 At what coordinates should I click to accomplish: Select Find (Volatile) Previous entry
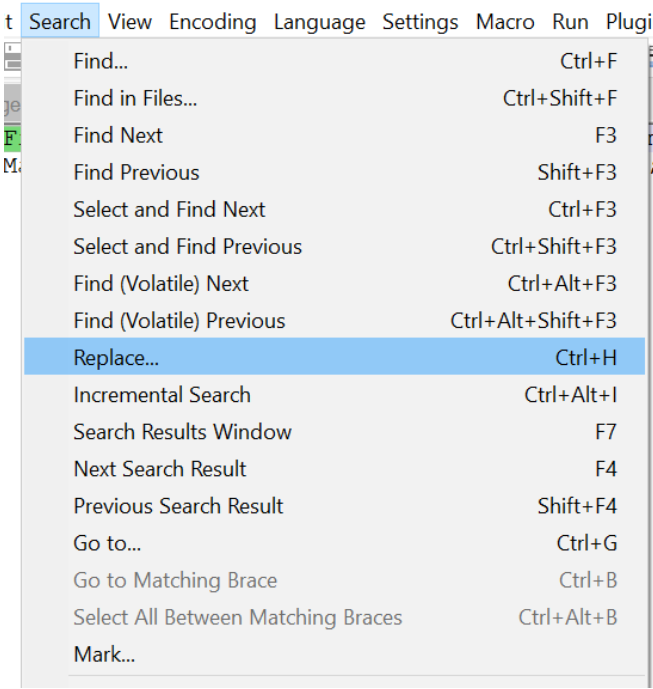click(334, 320)
